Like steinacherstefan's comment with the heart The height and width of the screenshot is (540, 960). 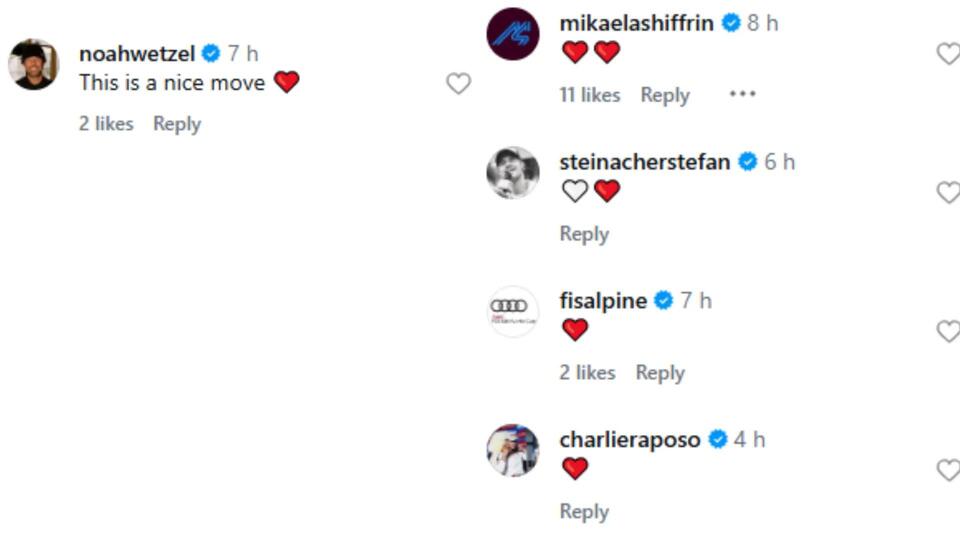pyautogui.click(x=948, y=192)
